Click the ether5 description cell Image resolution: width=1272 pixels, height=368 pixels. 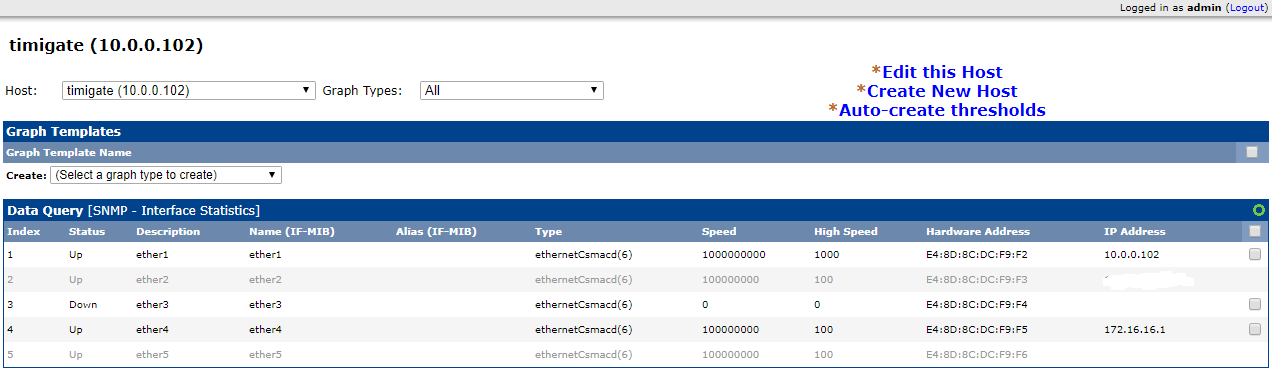pos(153,354)
